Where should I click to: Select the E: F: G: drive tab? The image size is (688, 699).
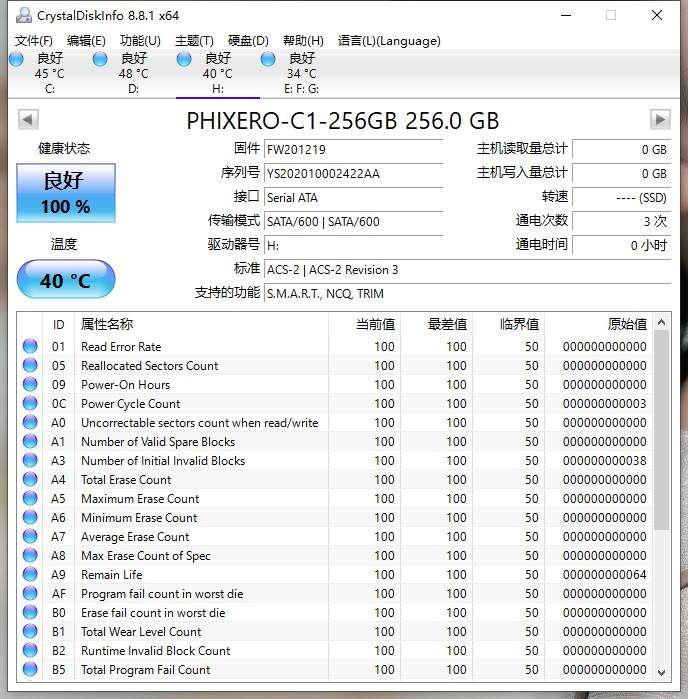click(x=301, y=74)
